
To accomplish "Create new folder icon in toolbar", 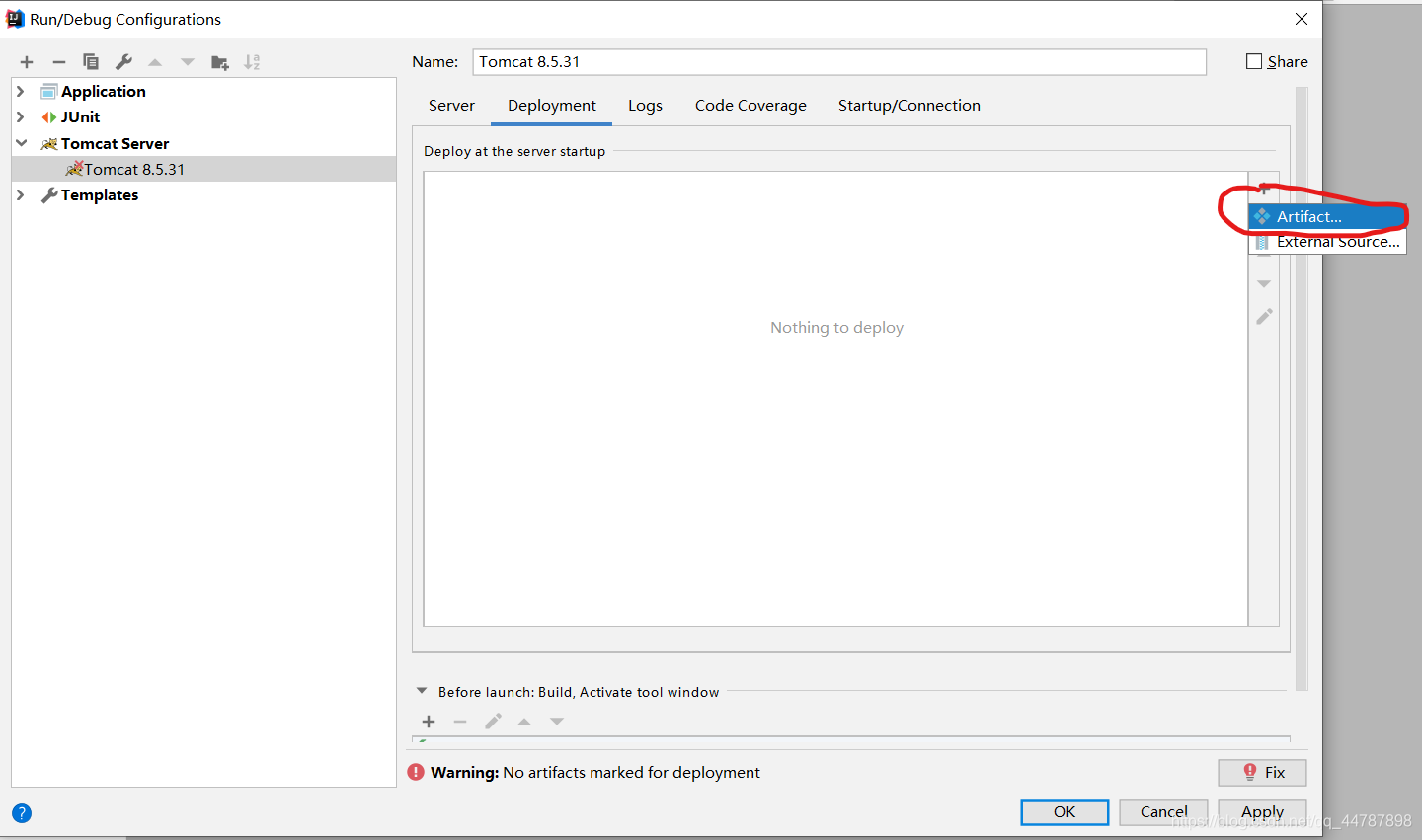I will pos(220,62).
